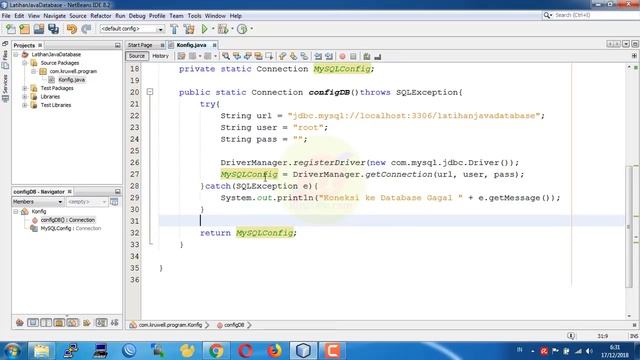Collapse the LatihanJavaDatabase project node
The height and width of the screenshot is (360, 640).
16,54
